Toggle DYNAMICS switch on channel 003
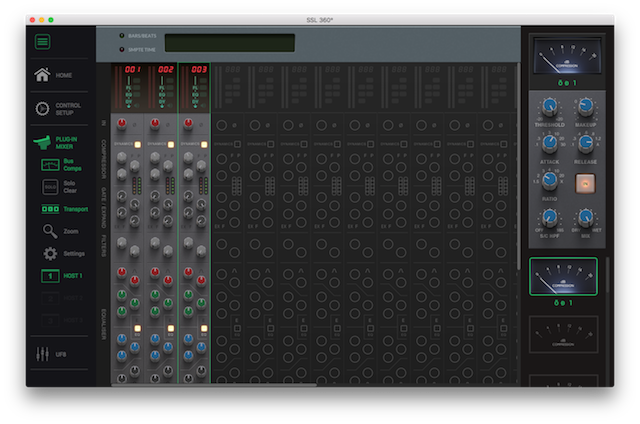Image resolution: width=640 pixels, height=424 pixels. coord(204,144)
